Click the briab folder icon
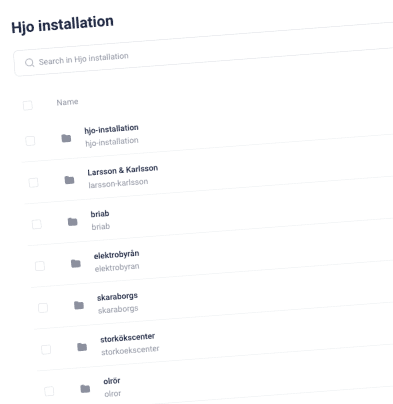This screenshot has height=404, width=393. coord(72,222)
